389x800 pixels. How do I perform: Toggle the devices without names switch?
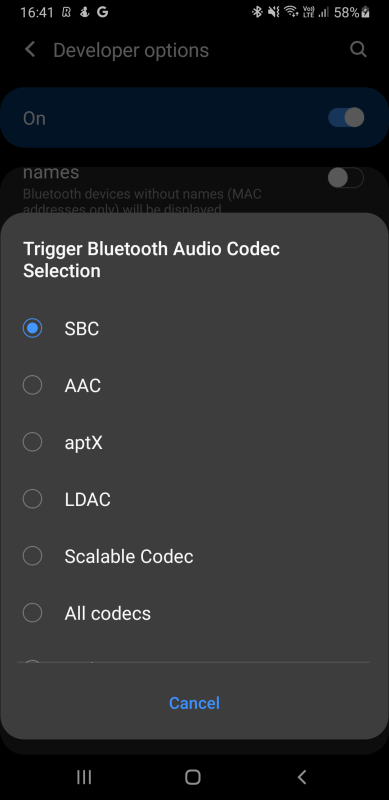point(346,178)
